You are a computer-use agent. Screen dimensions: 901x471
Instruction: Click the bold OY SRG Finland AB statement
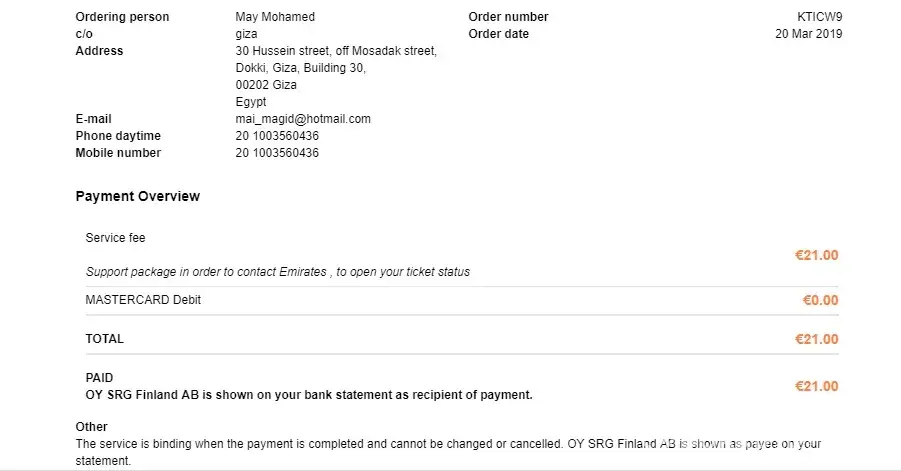click(309, 395)
